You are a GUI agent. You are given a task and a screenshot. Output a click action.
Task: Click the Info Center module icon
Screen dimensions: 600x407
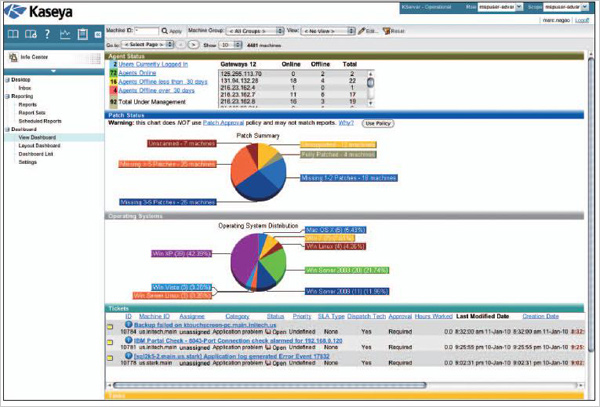13,57
